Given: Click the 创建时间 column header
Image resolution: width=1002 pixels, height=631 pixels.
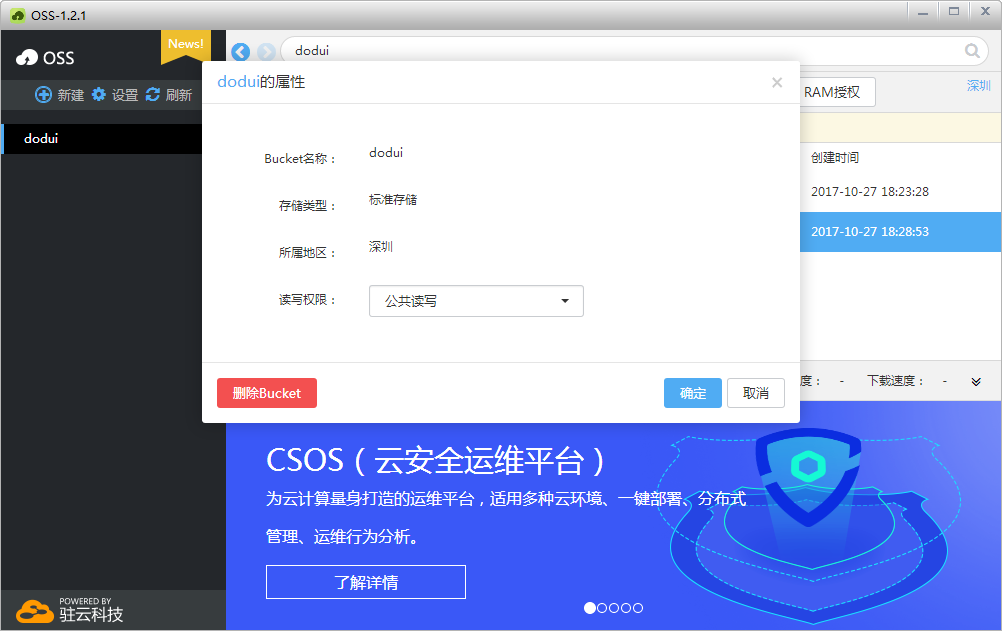Looking at the screenshot, I should coord(835,157).
